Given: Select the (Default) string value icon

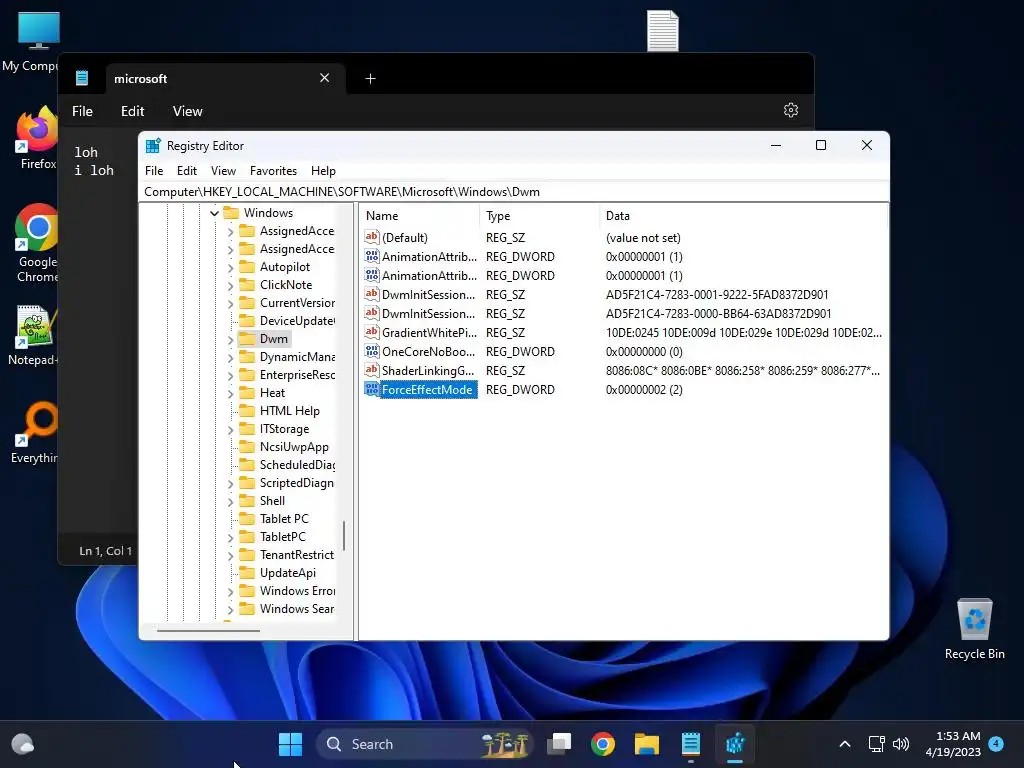Looking at the screenshot, I should click(372, 237).
